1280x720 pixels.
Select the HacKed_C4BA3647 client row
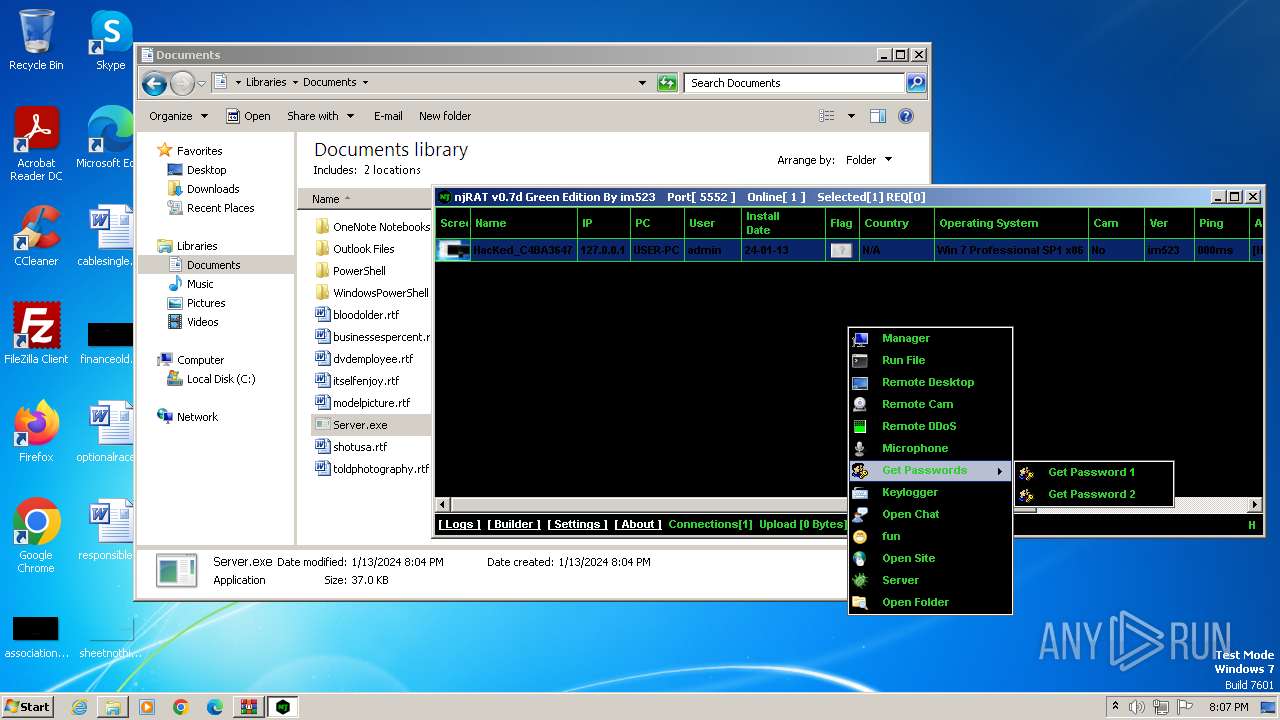850,250
